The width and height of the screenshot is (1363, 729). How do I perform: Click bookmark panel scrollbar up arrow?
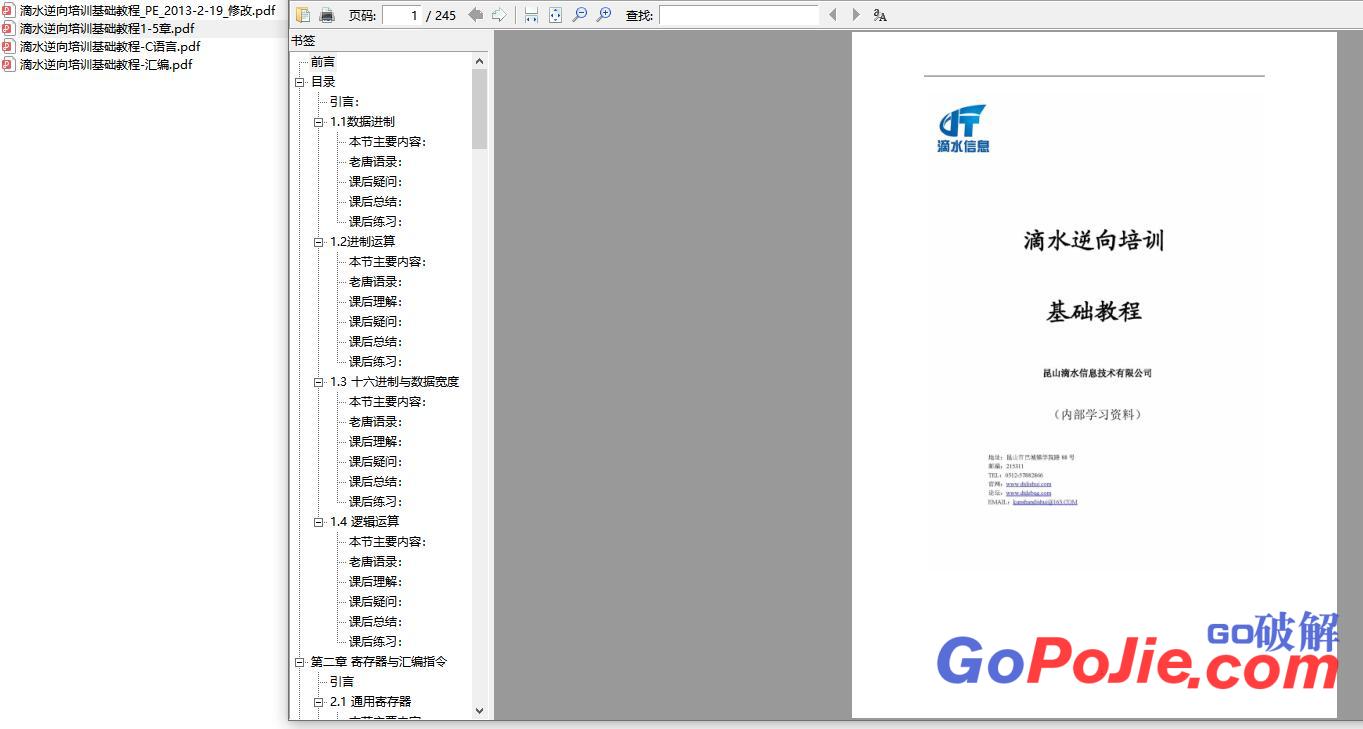[479, 61]
